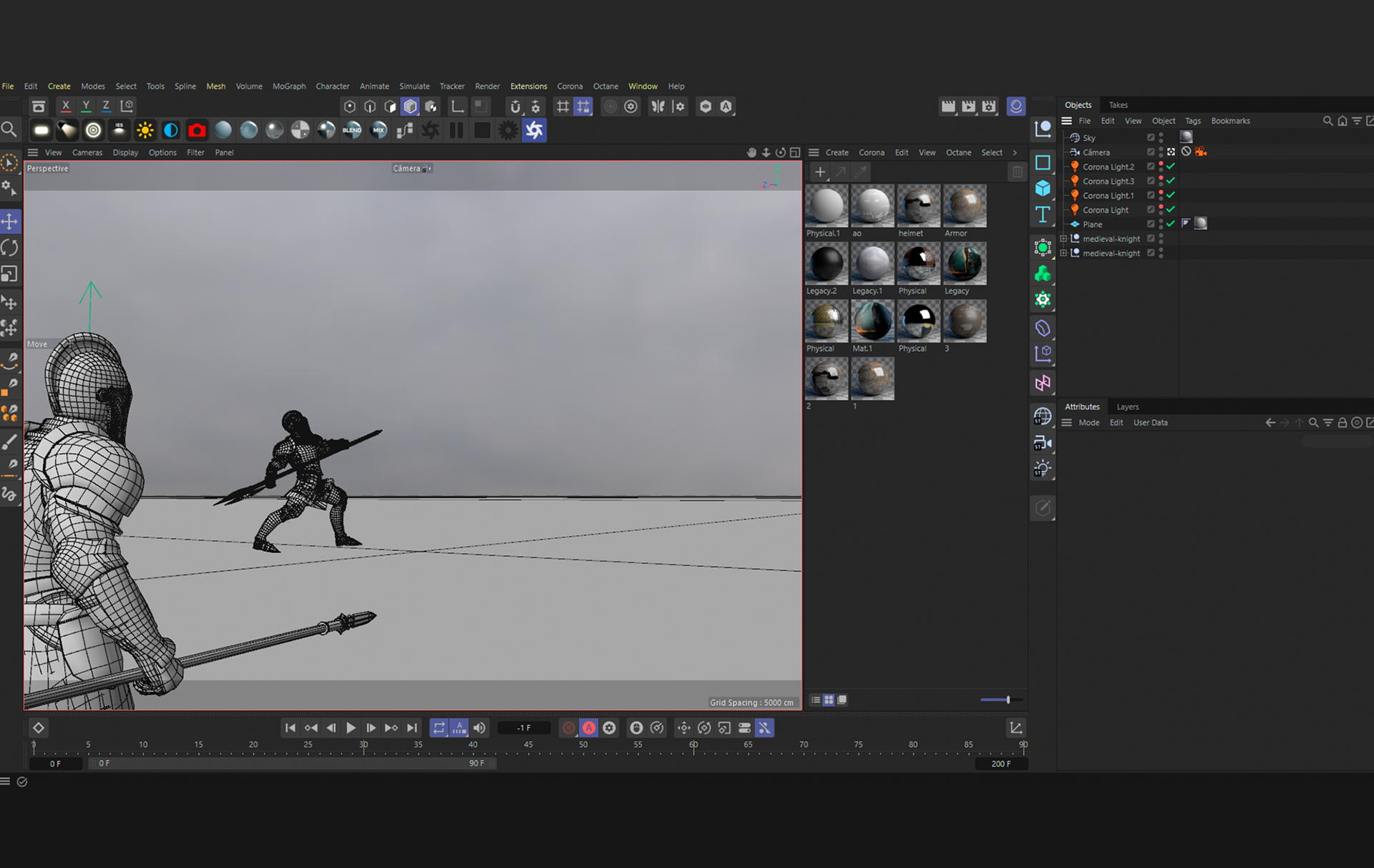This screenshot has height=868, width=1374.
Task: Open viewport Cameras menu
Action: (87, 152)
